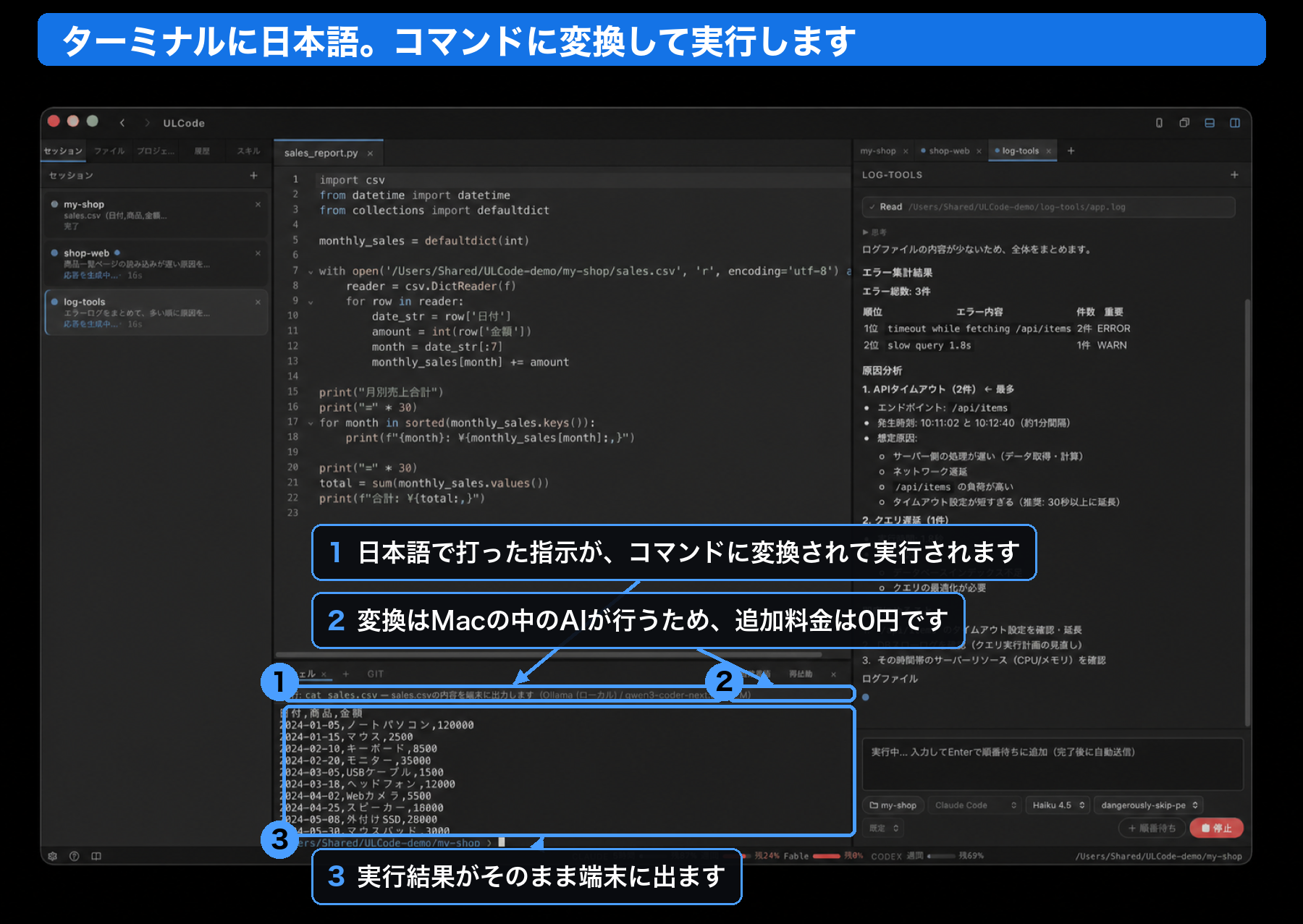Select the my-shop tab in the right panel
The height and width of the screenshot is (924, 1303).
(x=878, y=151)
